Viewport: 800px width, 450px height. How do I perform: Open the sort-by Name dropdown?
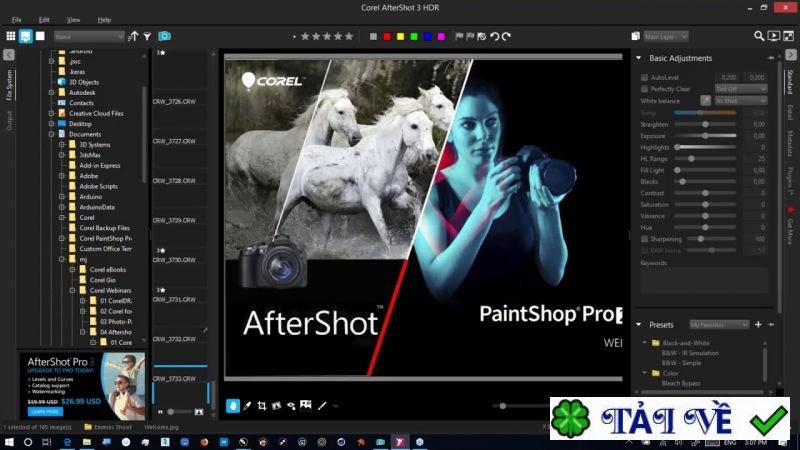pos(89,37)
